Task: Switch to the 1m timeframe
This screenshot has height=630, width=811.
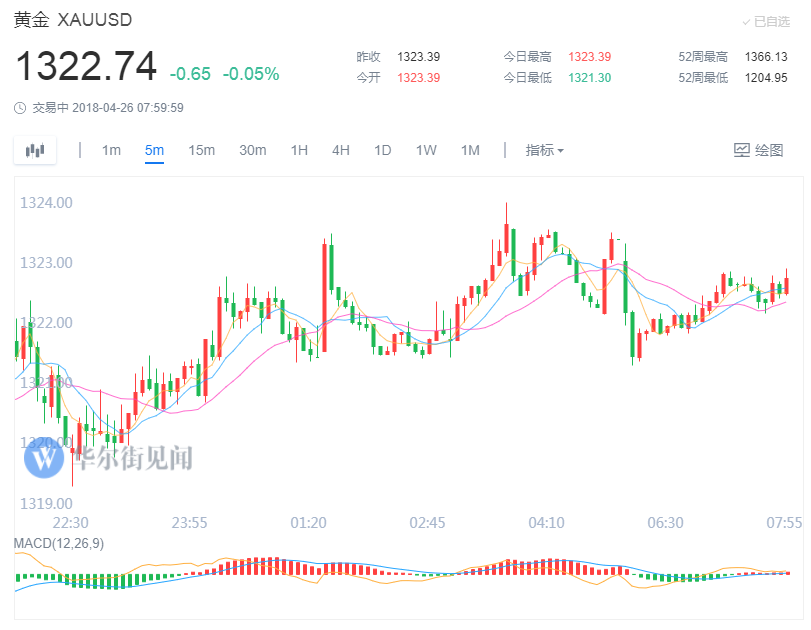Action: 111,149
